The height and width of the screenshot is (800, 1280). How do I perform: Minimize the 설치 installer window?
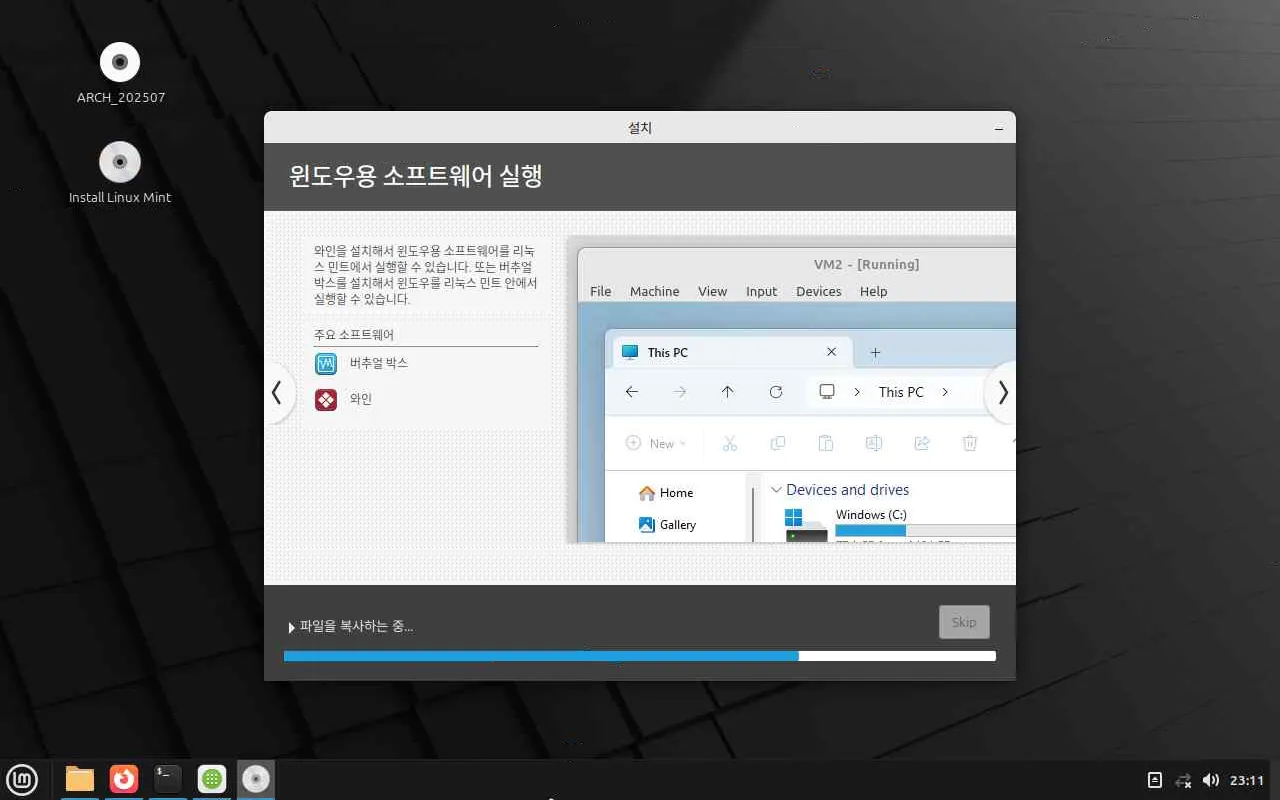coord(999,129)
